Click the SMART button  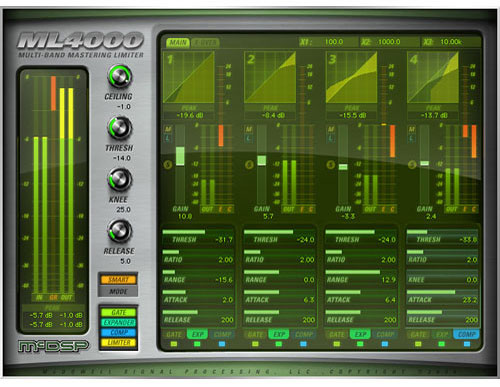(x=118, y=279)
